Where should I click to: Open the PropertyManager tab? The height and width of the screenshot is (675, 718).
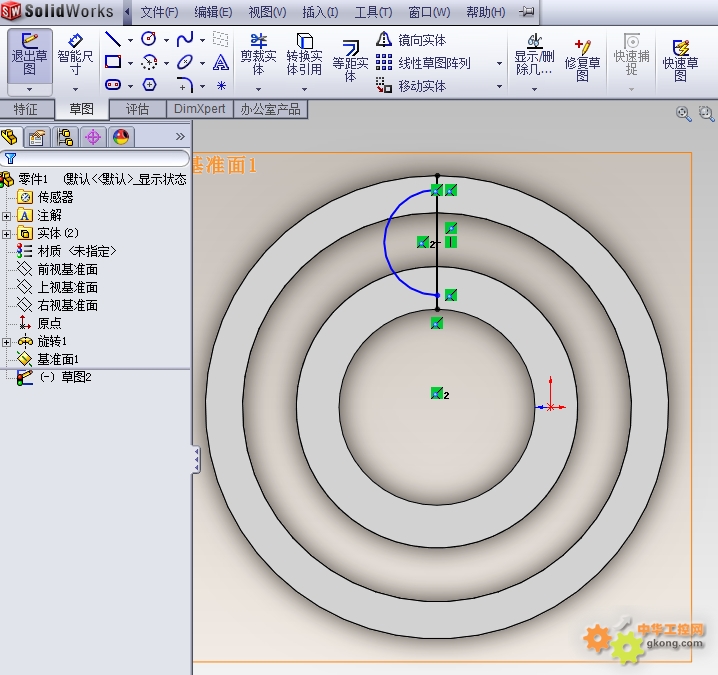(x=37, y=137)
